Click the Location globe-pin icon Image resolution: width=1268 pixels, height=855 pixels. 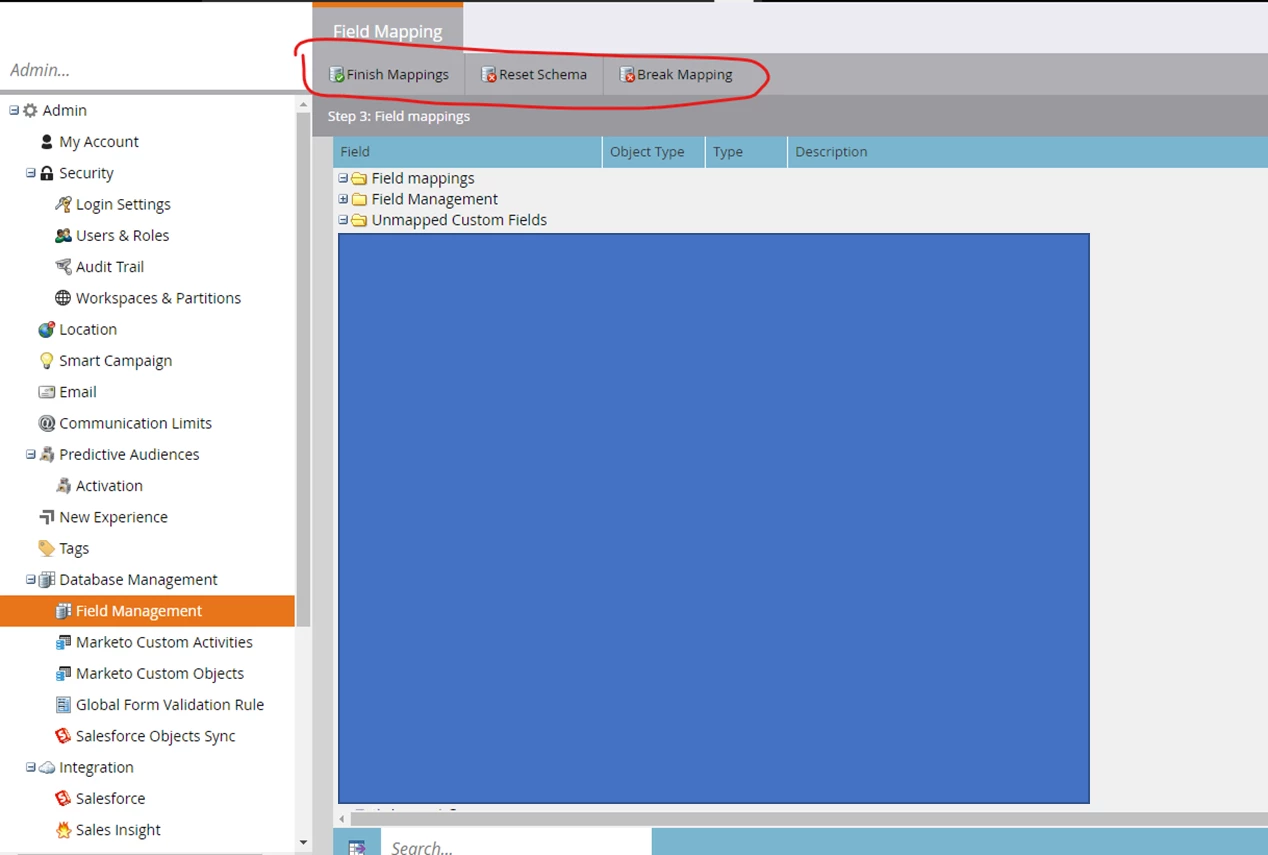[x=47, y=329]
